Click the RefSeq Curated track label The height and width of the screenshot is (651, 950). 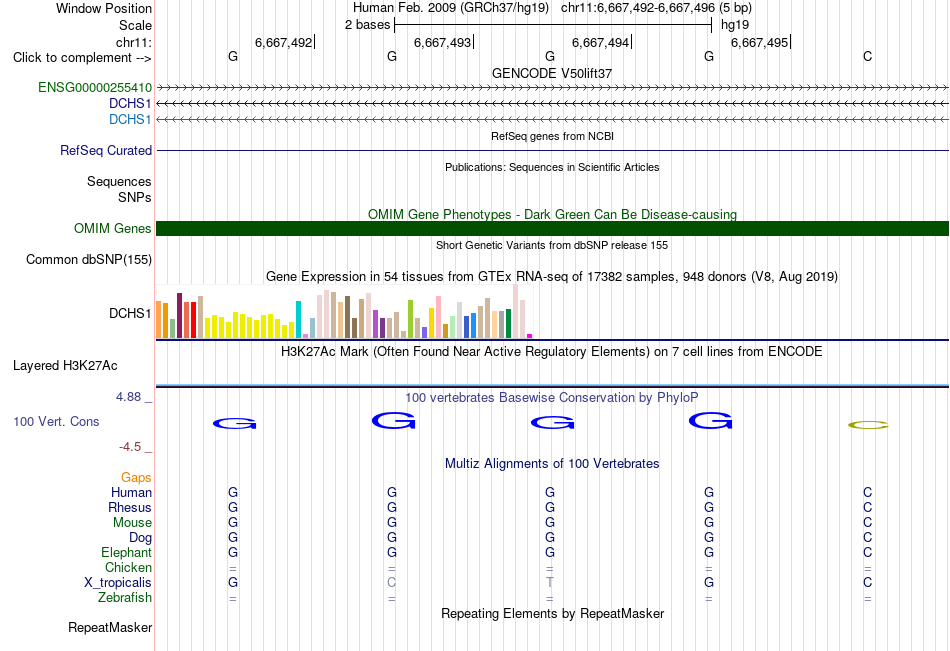point(106,150)
